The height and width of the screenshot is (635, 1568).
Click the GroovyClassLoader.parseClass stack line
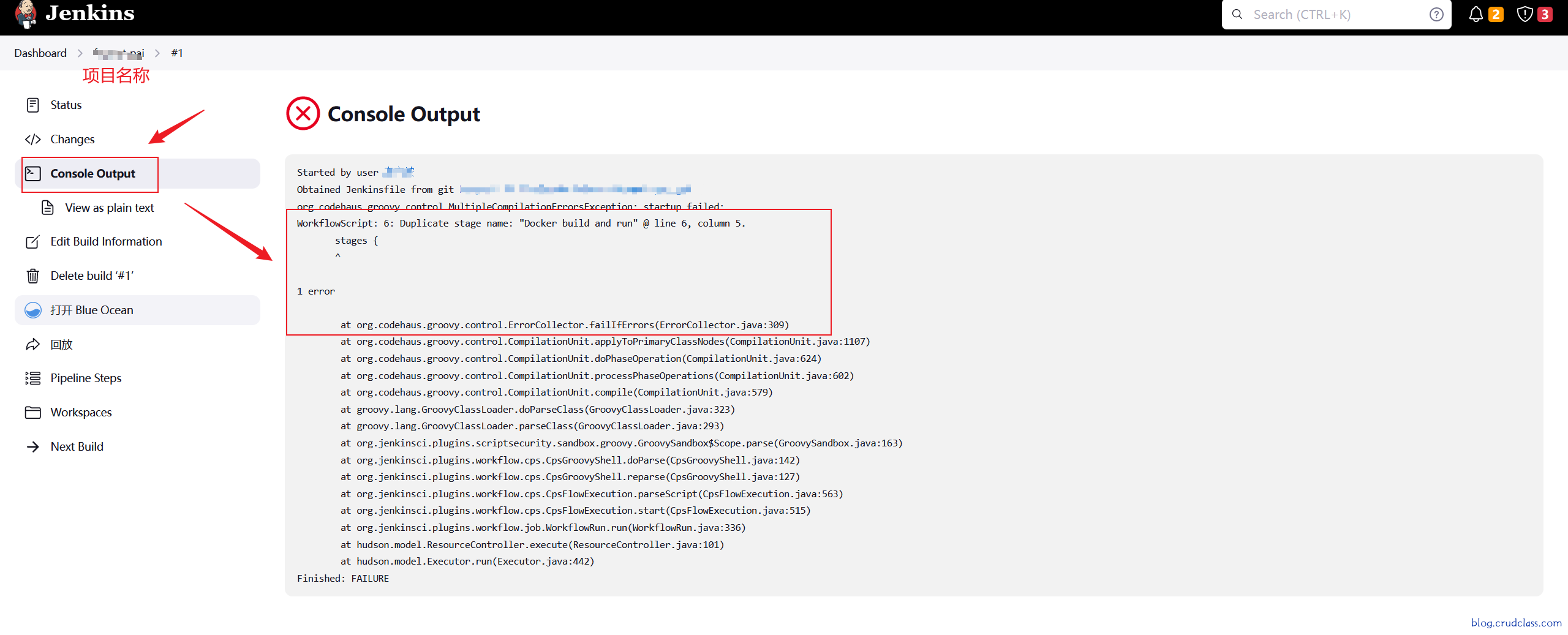pyautogui.click(x=532, y=426)
